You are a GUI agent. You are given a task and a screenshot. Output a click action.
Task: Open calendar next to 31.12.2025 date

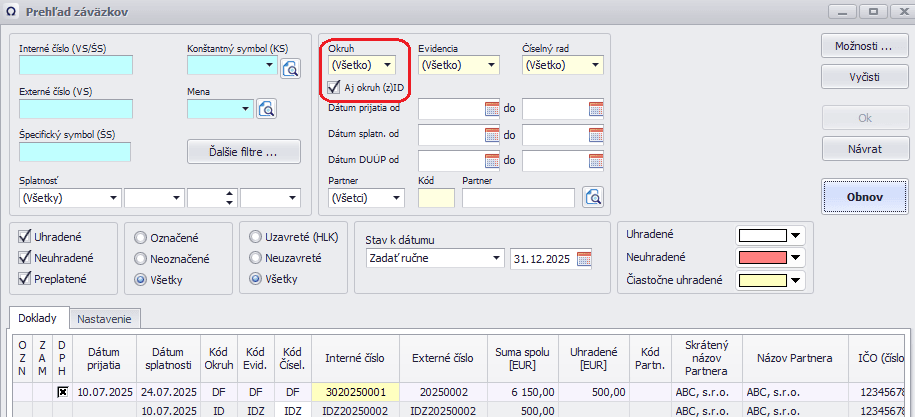click(x=584, y=259)
